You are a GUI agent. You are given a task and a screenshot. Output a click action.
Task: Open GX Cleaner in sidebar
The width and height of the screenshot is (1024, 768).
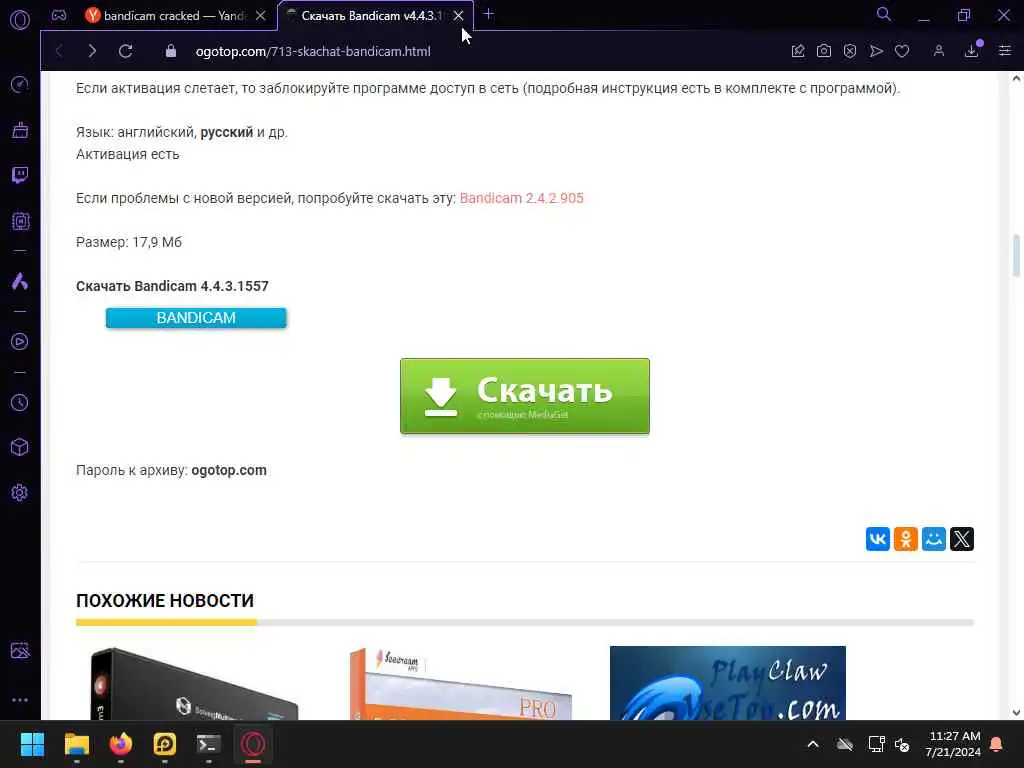[20, 130]
